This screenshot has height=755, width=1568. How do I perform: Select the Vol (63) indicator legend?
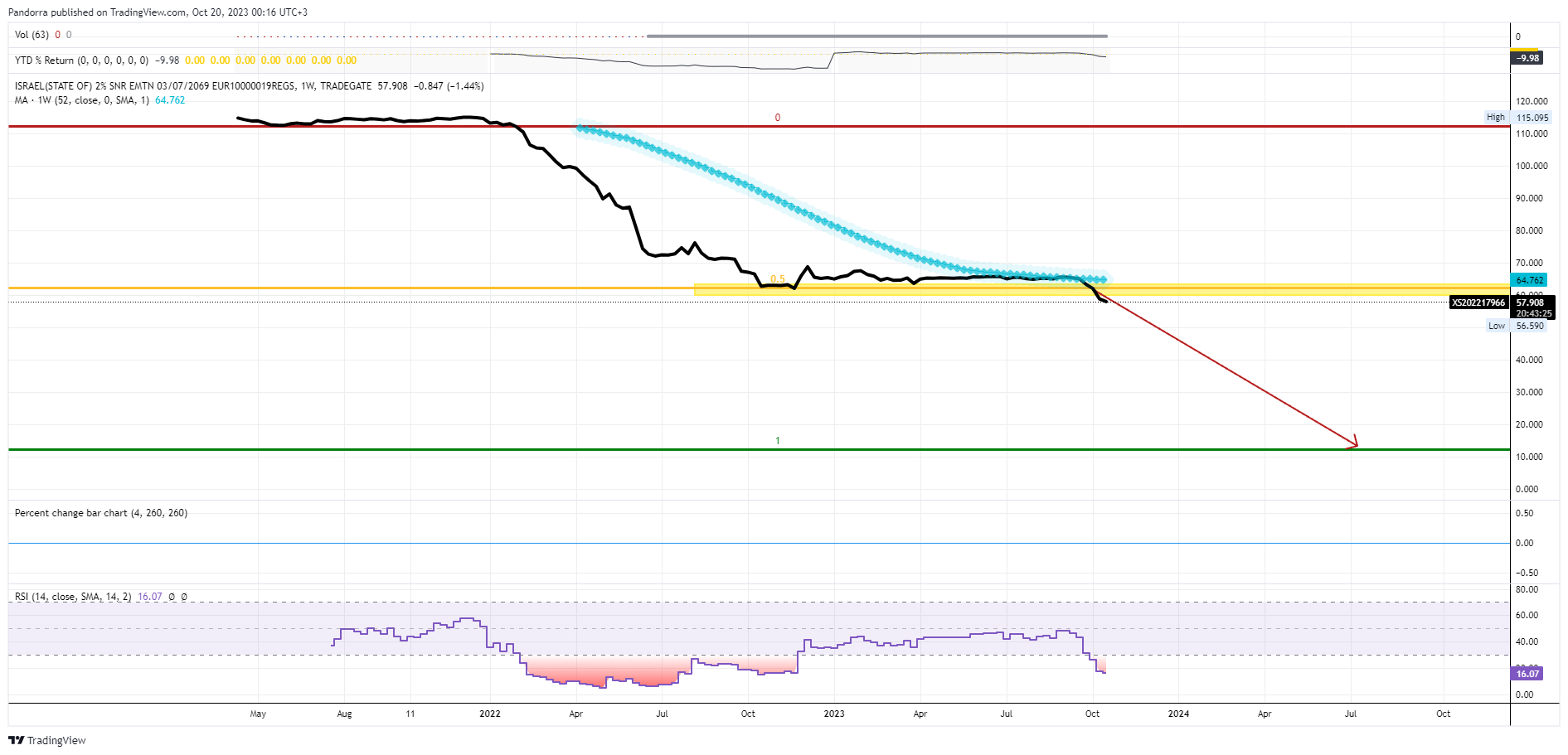click(x=32, y=35)
